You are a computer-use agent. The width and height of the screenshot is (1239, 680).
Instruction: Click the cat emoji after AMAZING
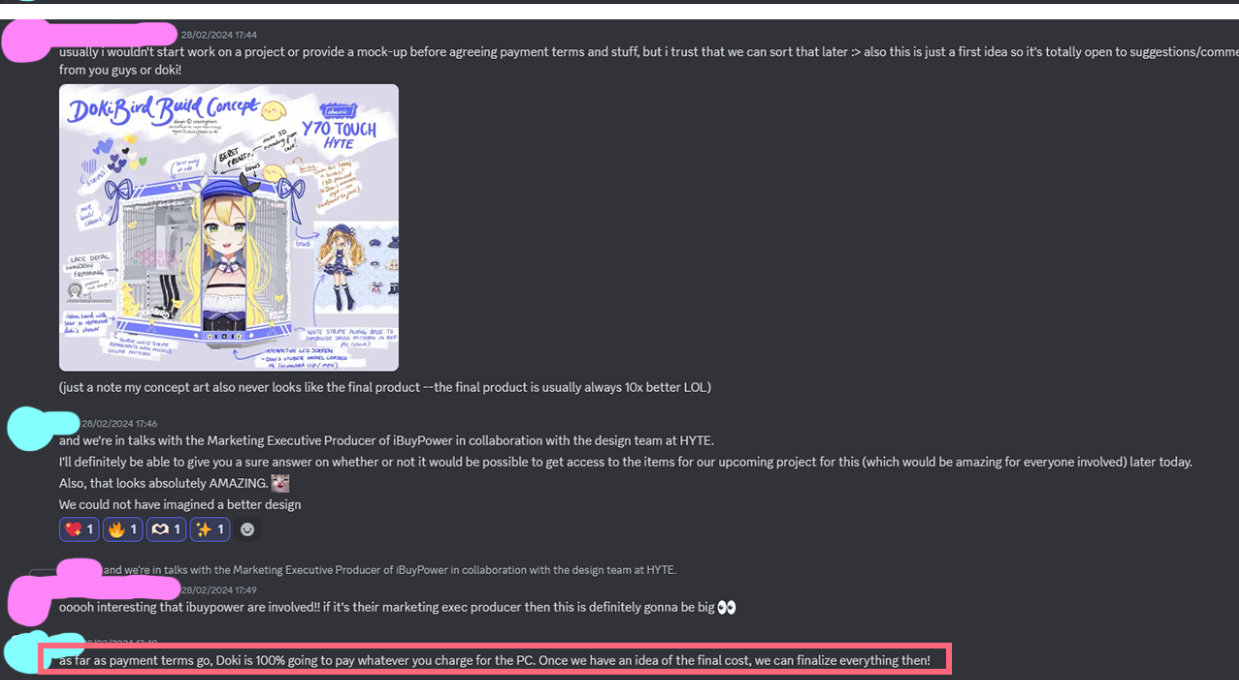click(x=280, y=483)
